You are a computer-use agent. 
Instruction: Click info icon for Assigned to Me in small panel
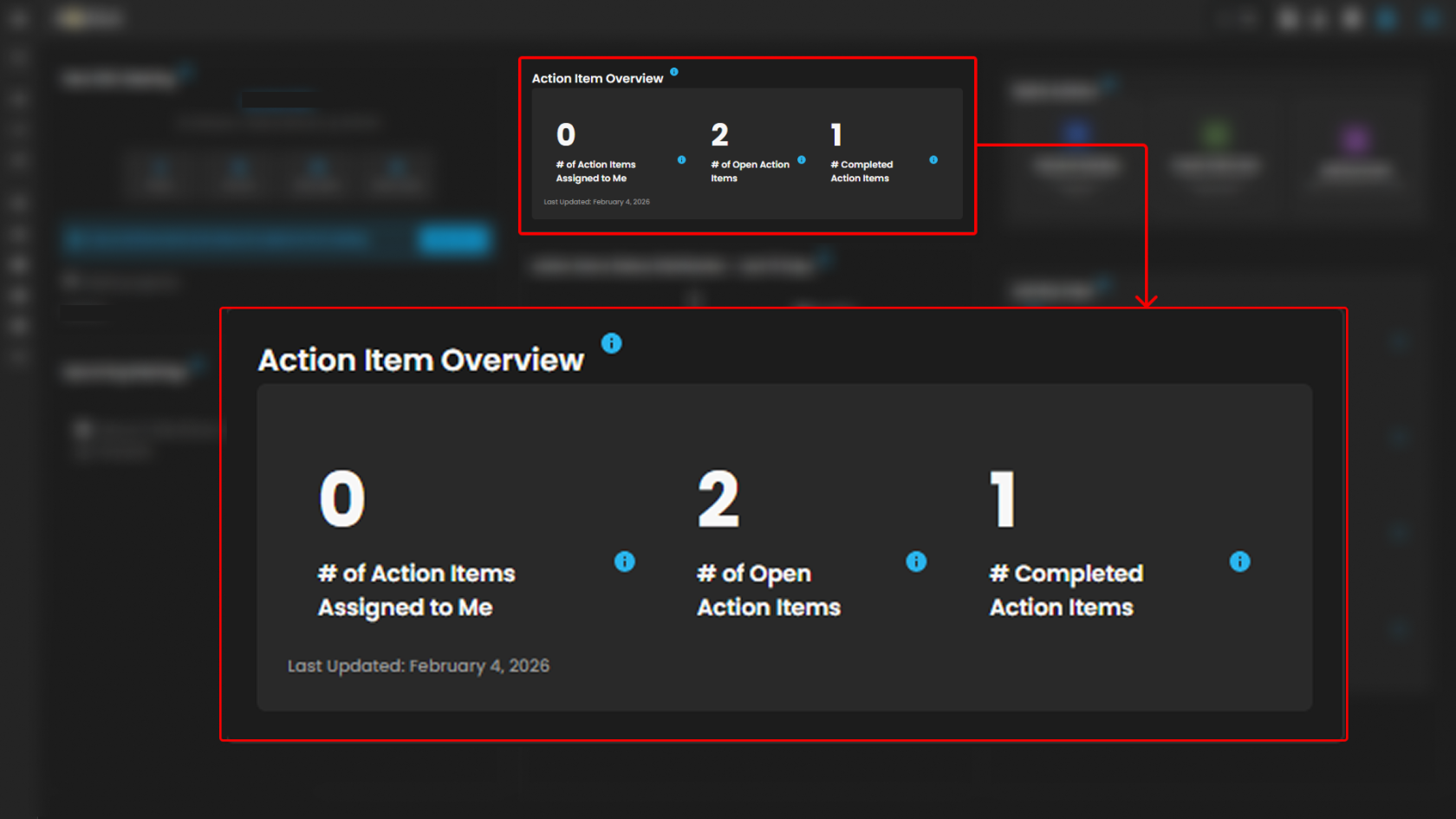pyautogui.click(x=681, y=159)
